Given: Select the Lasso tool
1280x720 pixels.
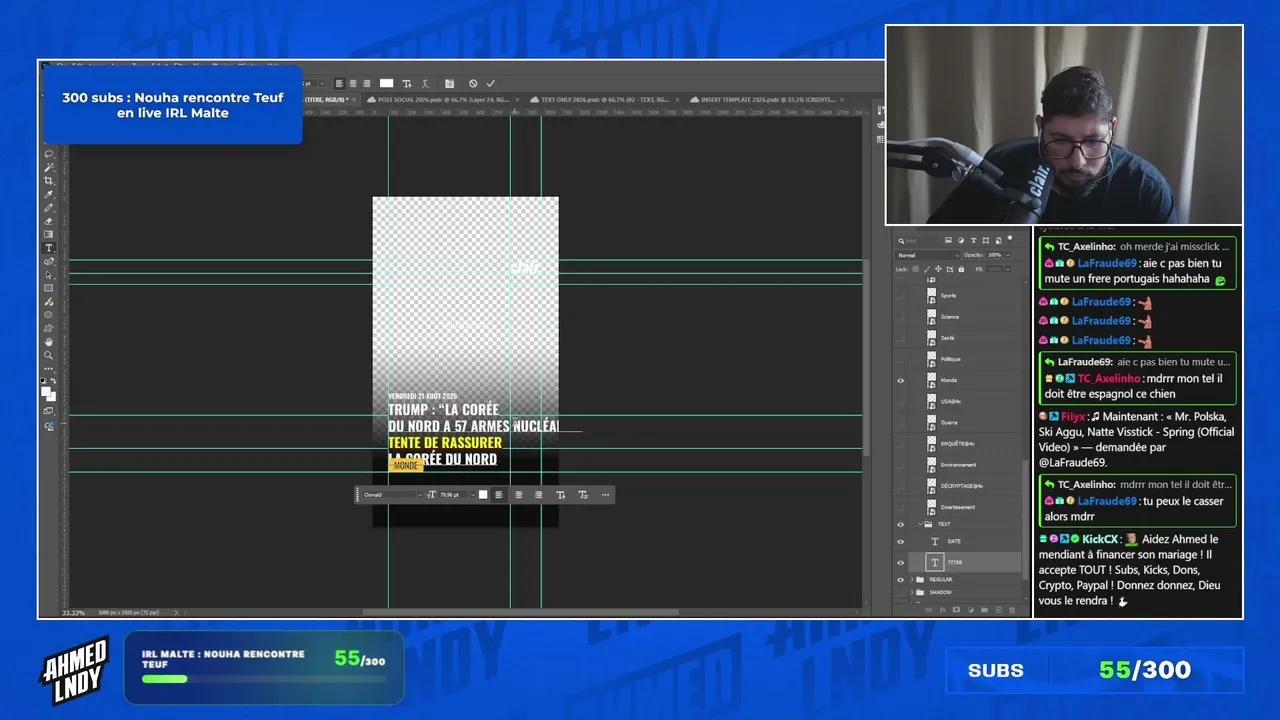Looking at the screenshot, I should pyautogui.click(x=48, y=154).
